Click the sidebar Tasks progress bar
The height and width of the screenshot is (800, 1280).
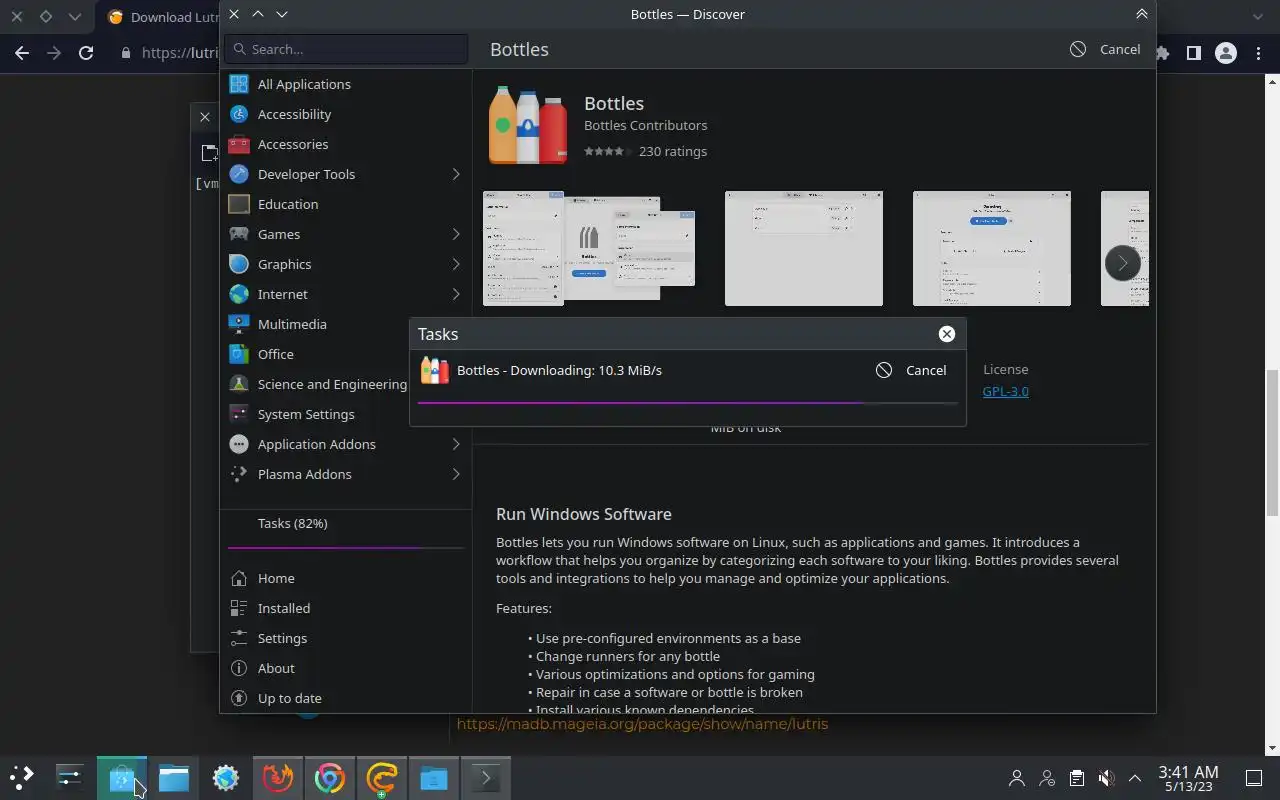346,548
